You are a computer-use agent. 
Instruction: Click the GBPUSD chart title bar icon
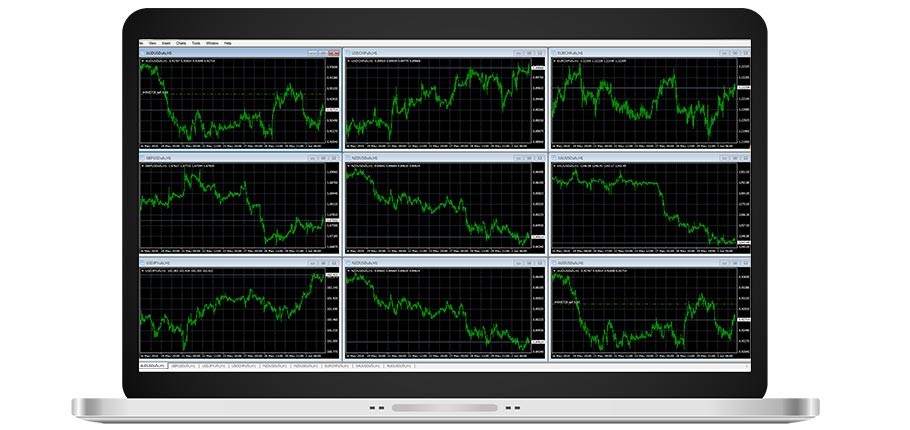pyautogui.click(x=143, y=158)
